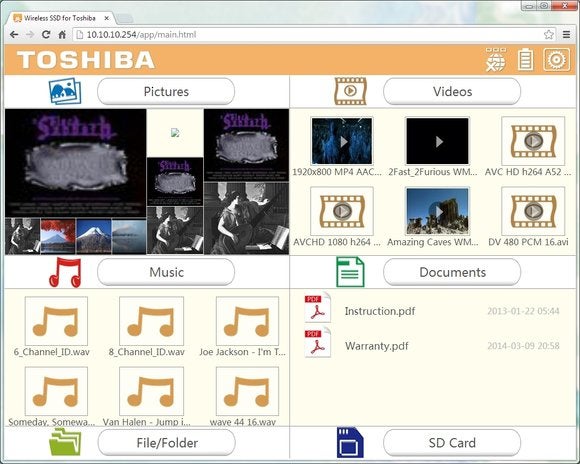The height and width of the screenshot is (464, 580).
Task: Open the large Black Sabbath album picture
Action: click(75, 163)
